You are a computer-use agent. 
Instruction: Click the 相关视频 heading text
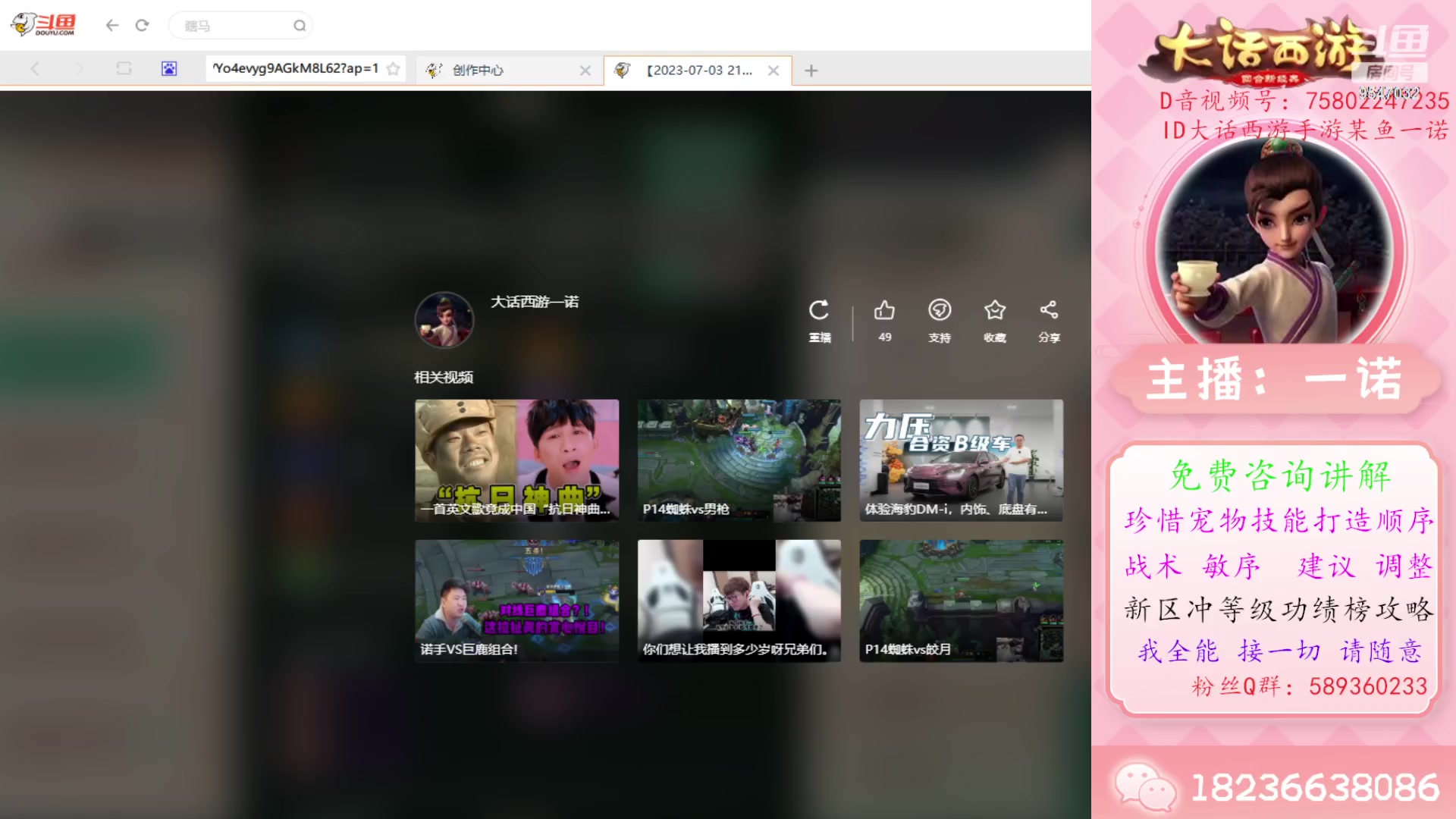click(x=444, y=377)
